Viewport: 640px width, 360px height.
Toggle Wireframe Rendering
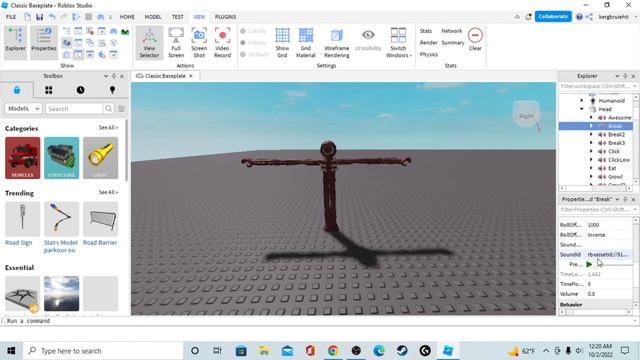(x=337, y=42)
